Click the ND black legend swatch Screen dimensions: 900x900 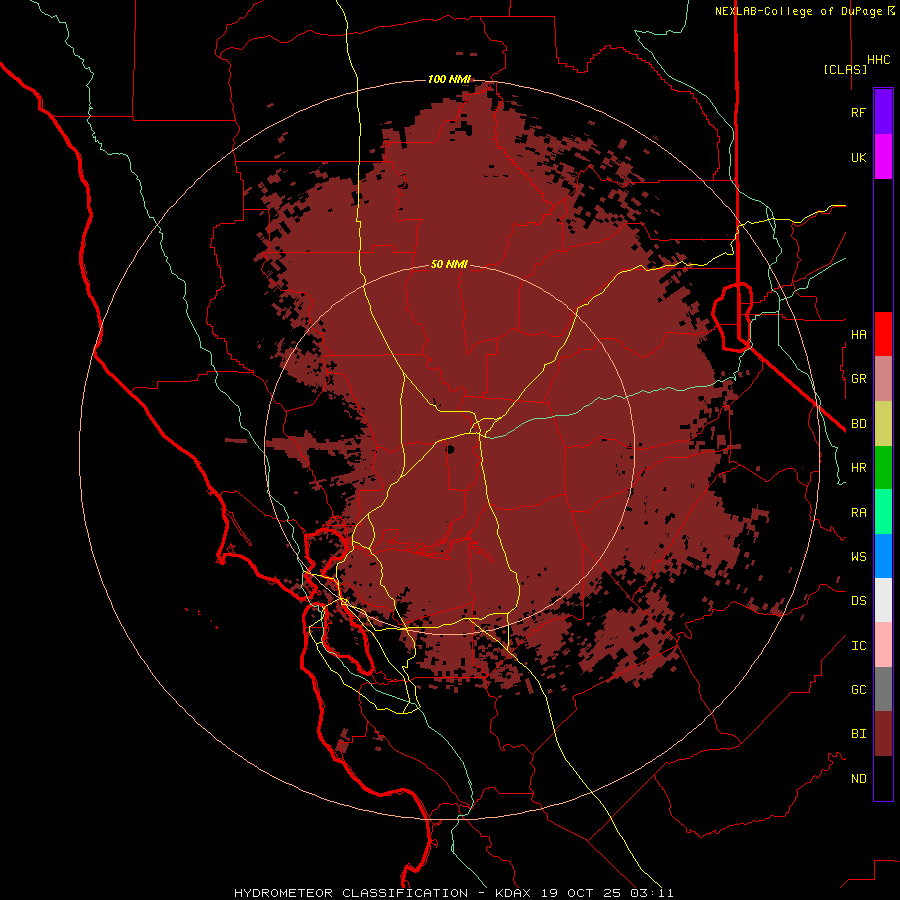pyautogui.click(x=883, y=778)
